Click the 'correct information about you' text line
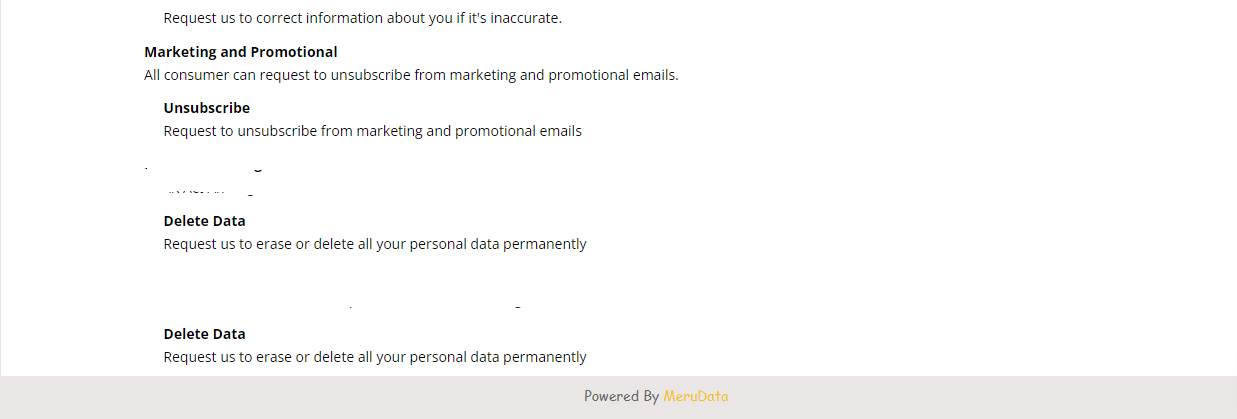This screenshot has height=419, width=1237. coord(363,18)
